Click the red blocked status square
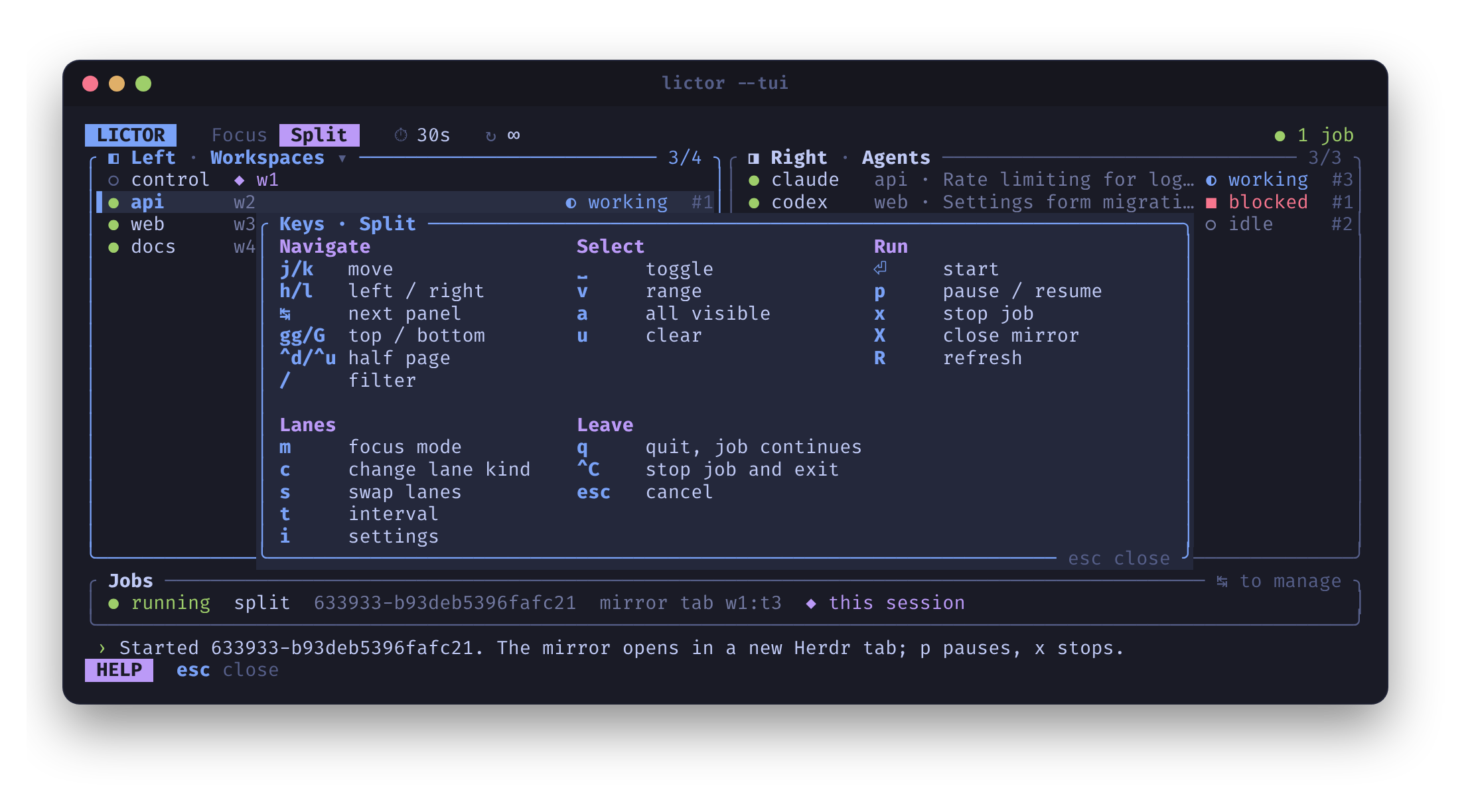The height and width of the screenshot is (812, 1472). point(1211,203)
